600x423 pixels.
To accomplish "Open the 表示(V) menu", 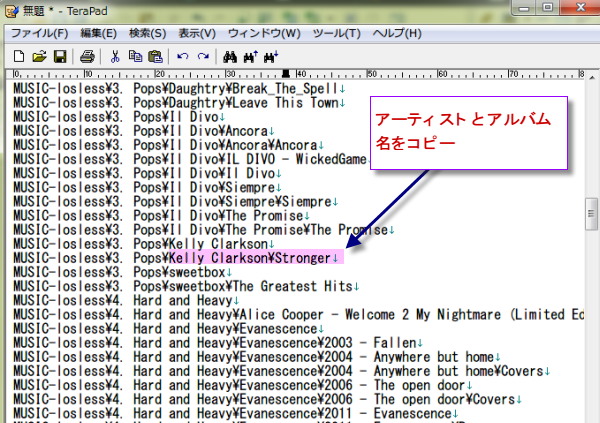I will pyautogui.click(x=196, y=33).
